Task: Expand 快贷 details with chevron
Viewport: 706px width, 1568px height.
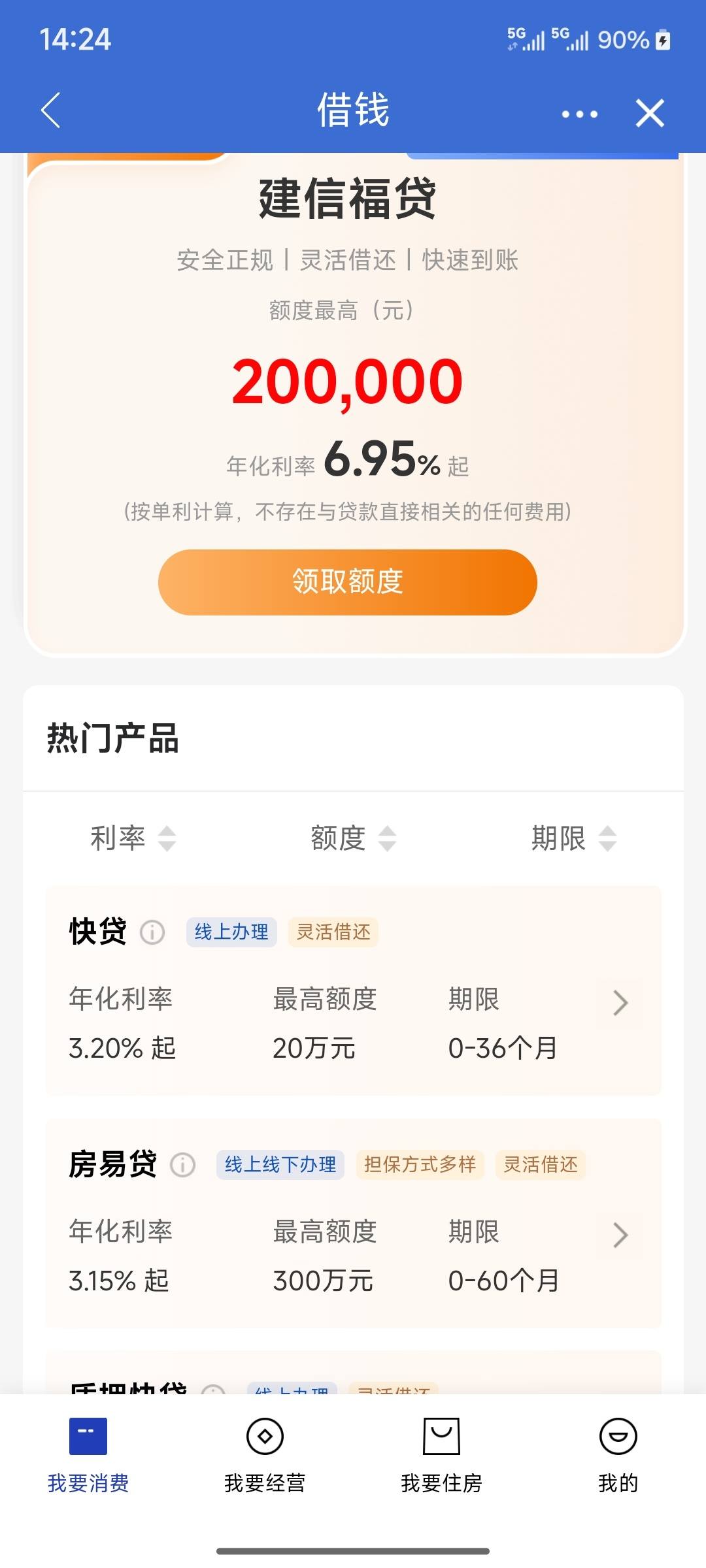Action: click(x=620, y=1003)
